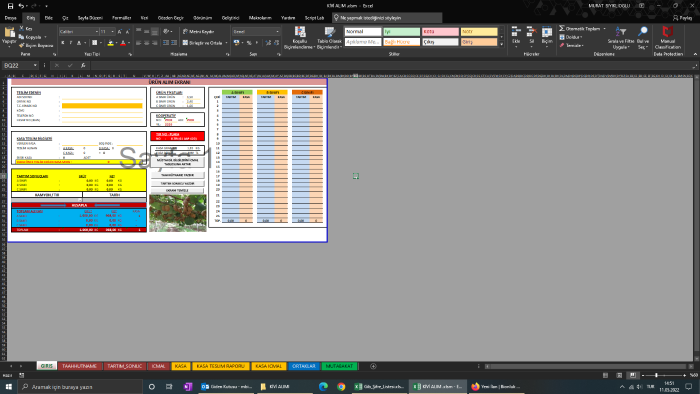Add a new sheet with plus button
The height and width of the screenshot is (394, 700).
tap(373, 366)
